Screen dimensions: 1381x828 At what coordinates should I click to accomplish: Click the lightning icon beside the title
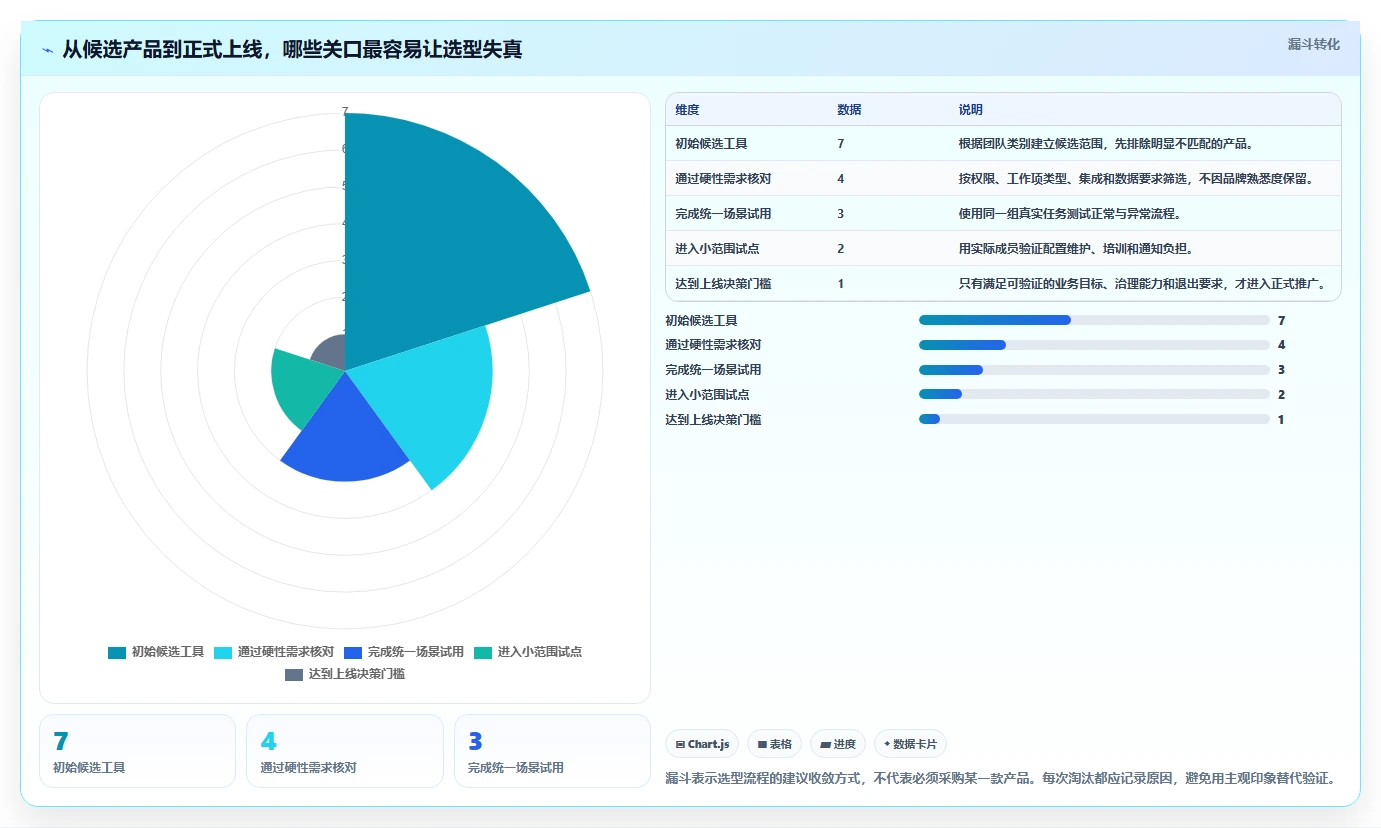[47, 50]
